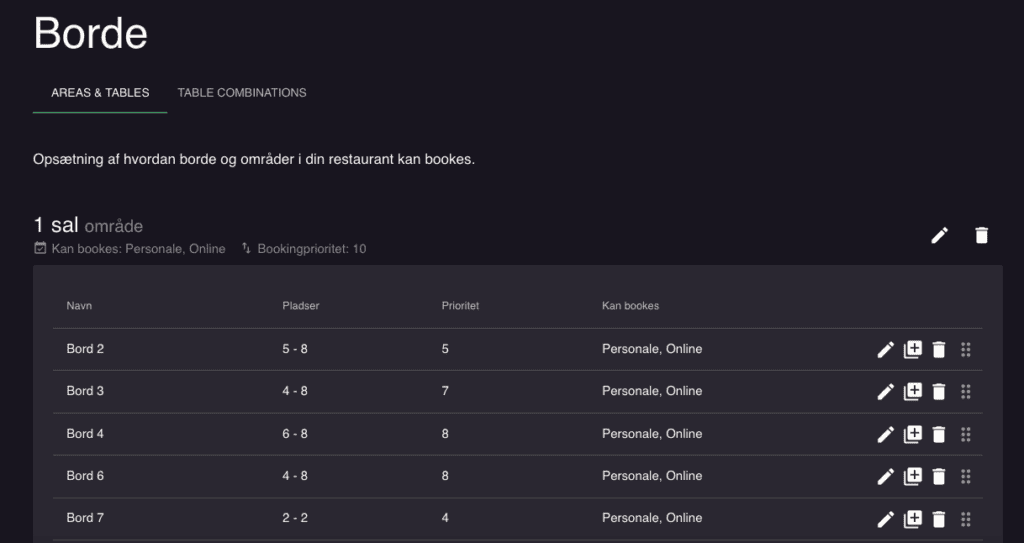
Task: Select the Bord 3 row name
Action: (85, 391)
